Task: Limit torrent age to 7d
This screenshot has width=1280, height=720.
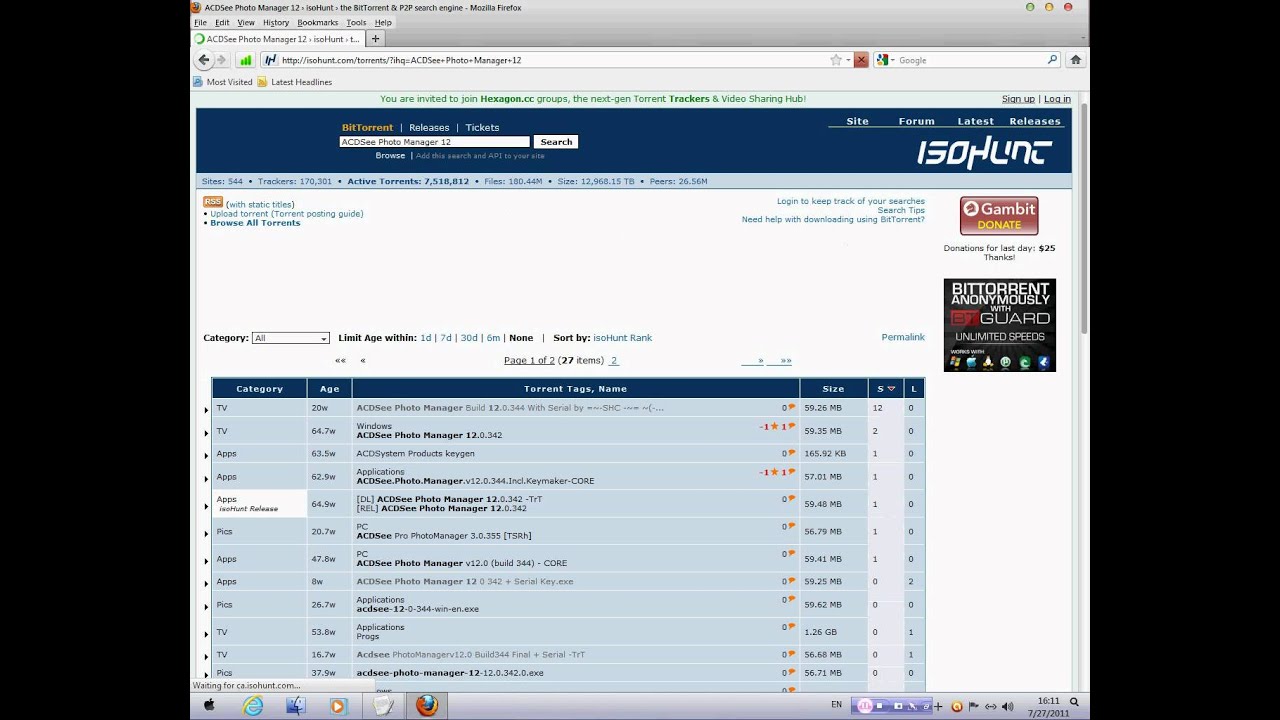Action: click(446, 338)
